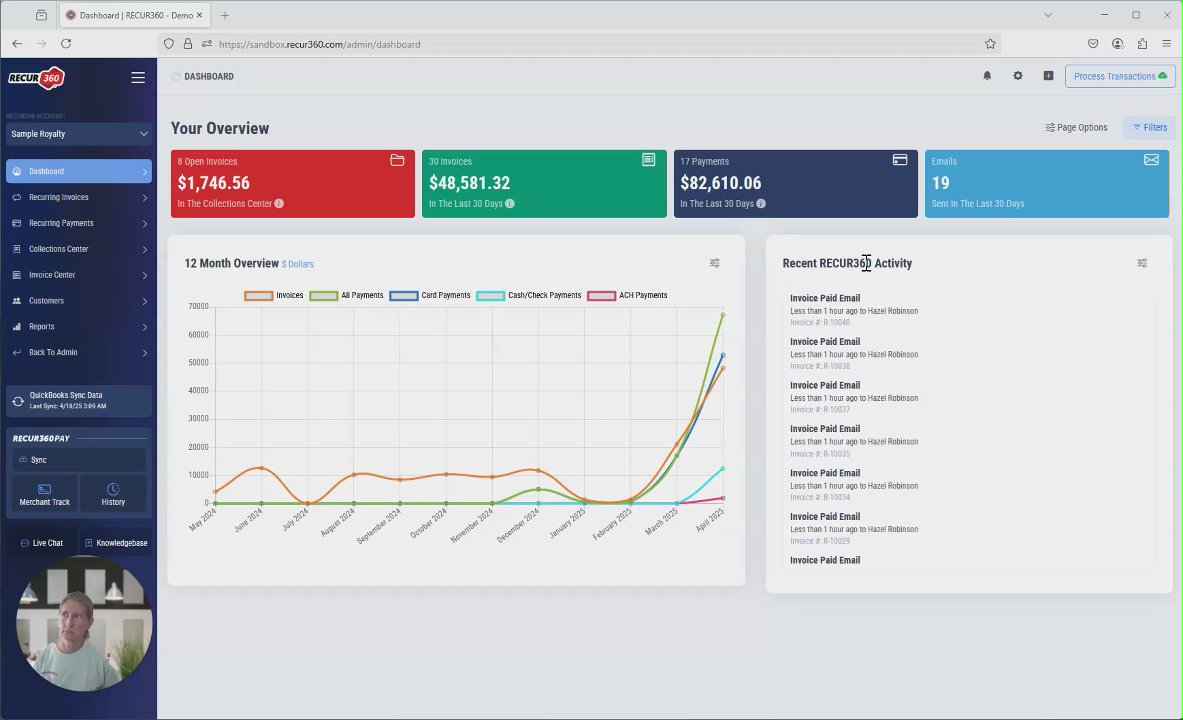The image size is (1183, 720).
Task: Open a new browser tab
Action: [x=225, y=15]
